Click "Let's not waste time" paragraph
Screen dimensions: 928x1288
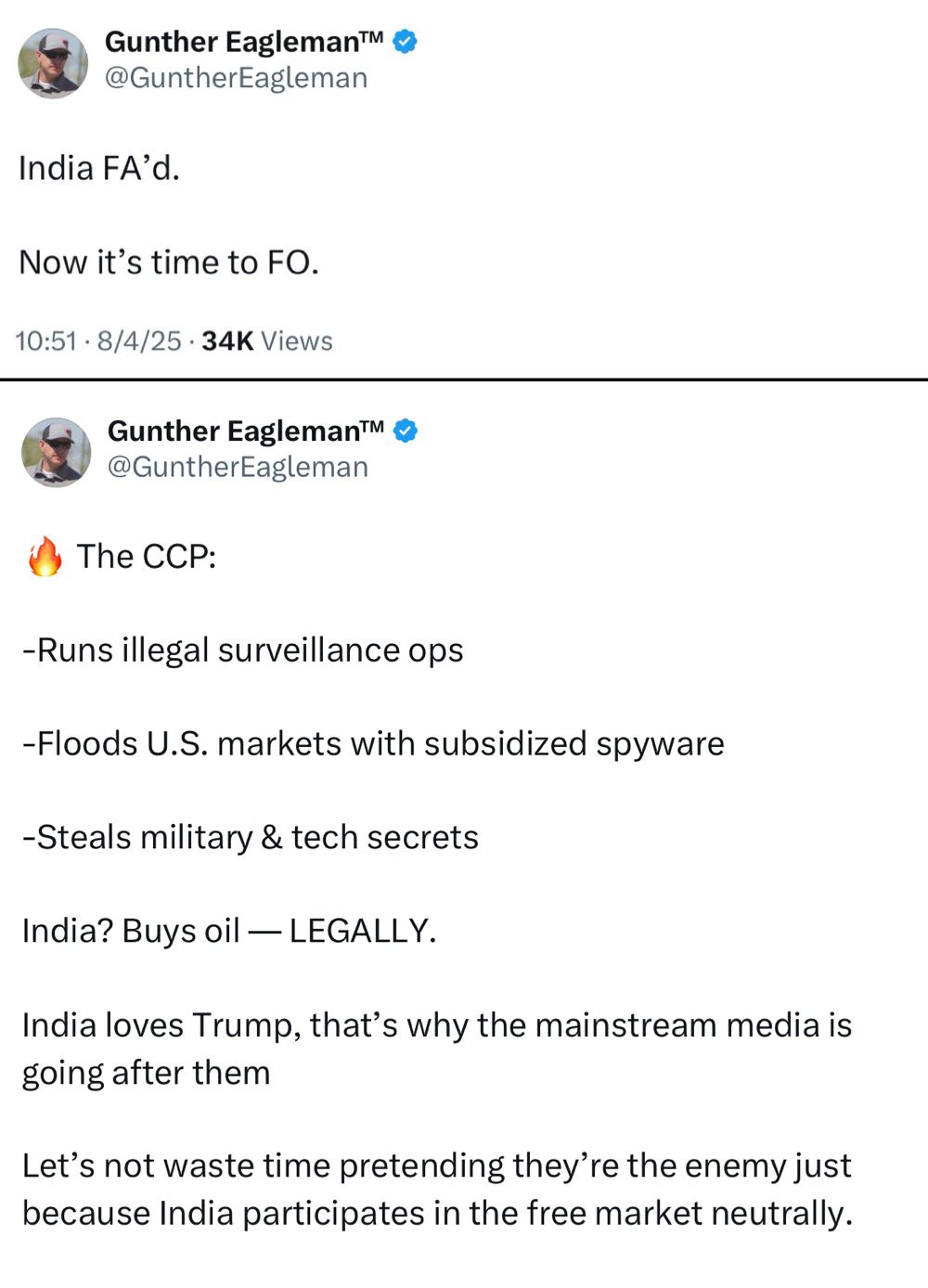pos(437,1190)
